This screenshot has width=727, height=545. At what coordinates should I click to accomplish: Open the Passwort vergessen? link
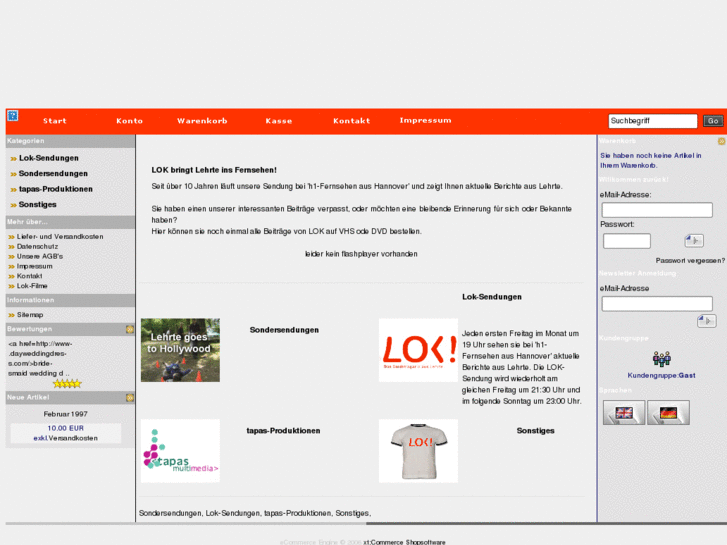(x=690, y=261)
